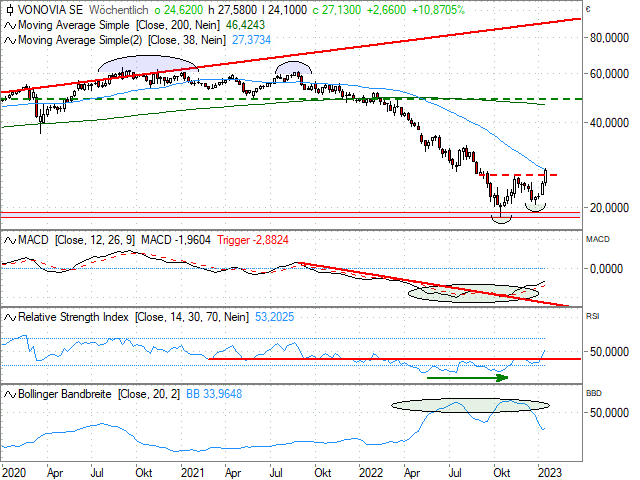Viewport: 640px width, 480px height.
Task: Click the euro currency symbol on the axis
Action: [x=588, y=9]
